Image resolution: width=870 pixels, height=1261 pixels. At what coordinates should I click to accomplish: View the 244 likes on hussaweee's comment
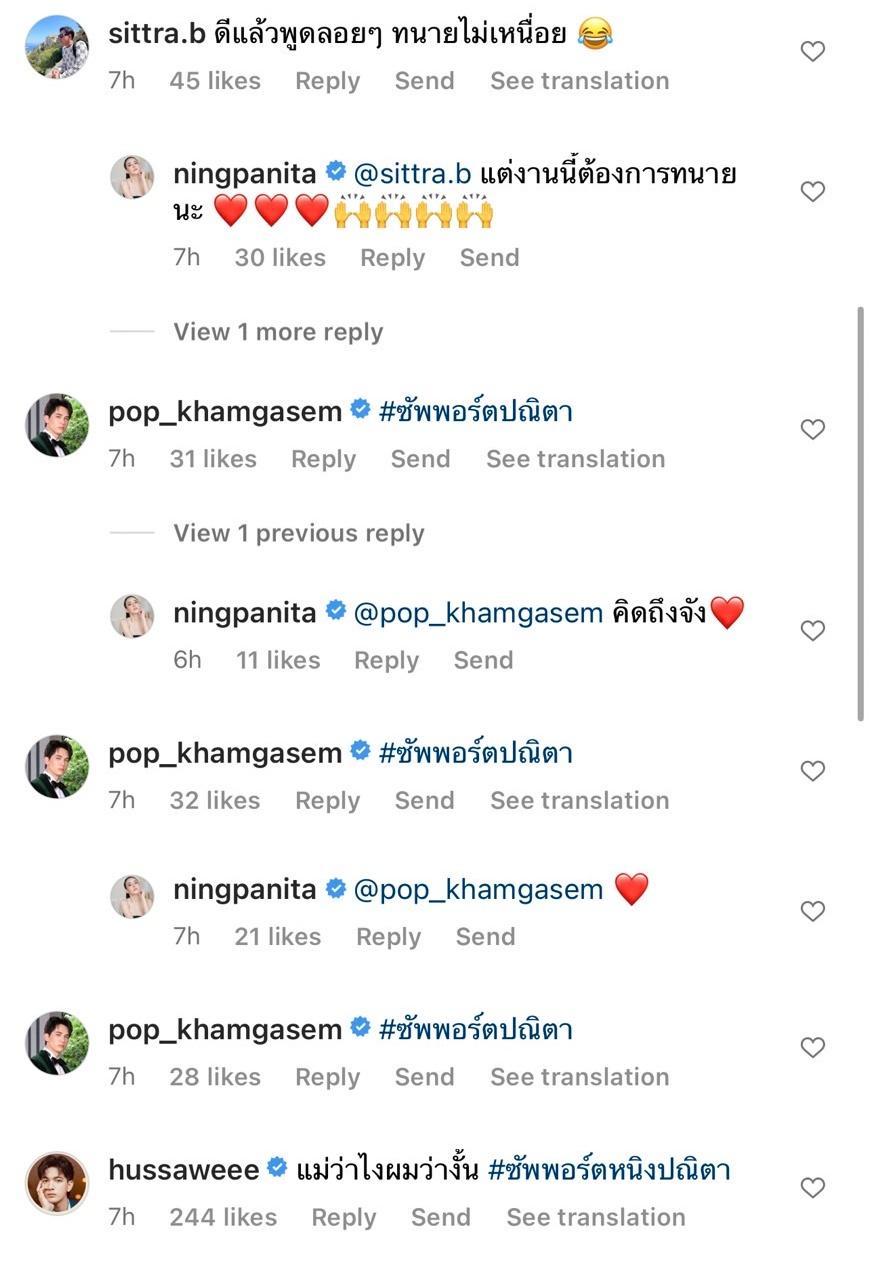tap(223, 1217)
